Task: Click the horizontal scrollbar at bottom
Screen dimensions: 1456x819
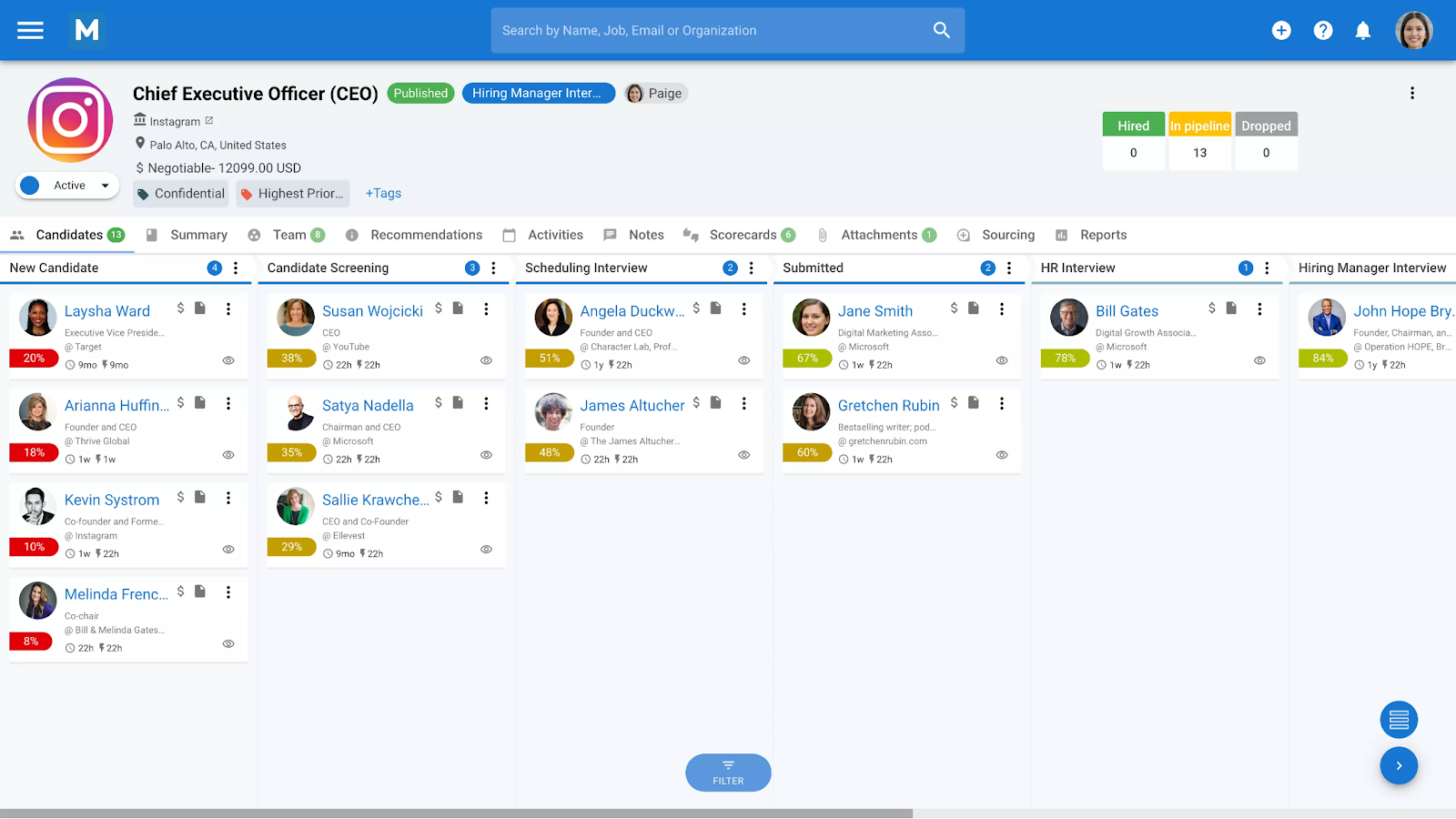Action: [x=455, y=814]
